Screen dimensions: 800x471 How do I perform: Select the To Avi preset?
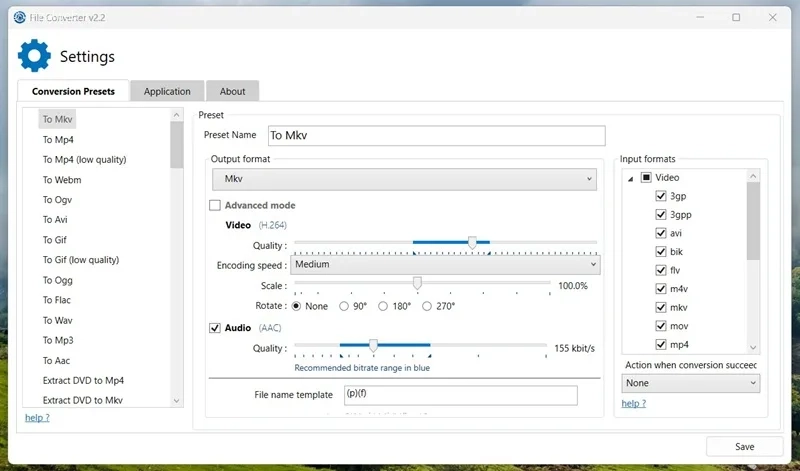click(55, 219)
